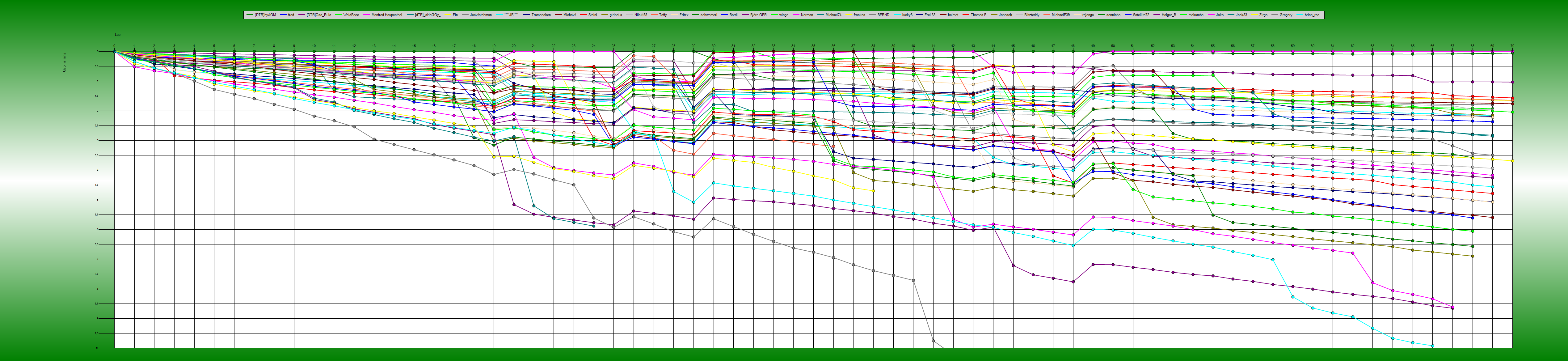Select Norman in the legend
The image size is (1568, 361).
click(807, 15)
